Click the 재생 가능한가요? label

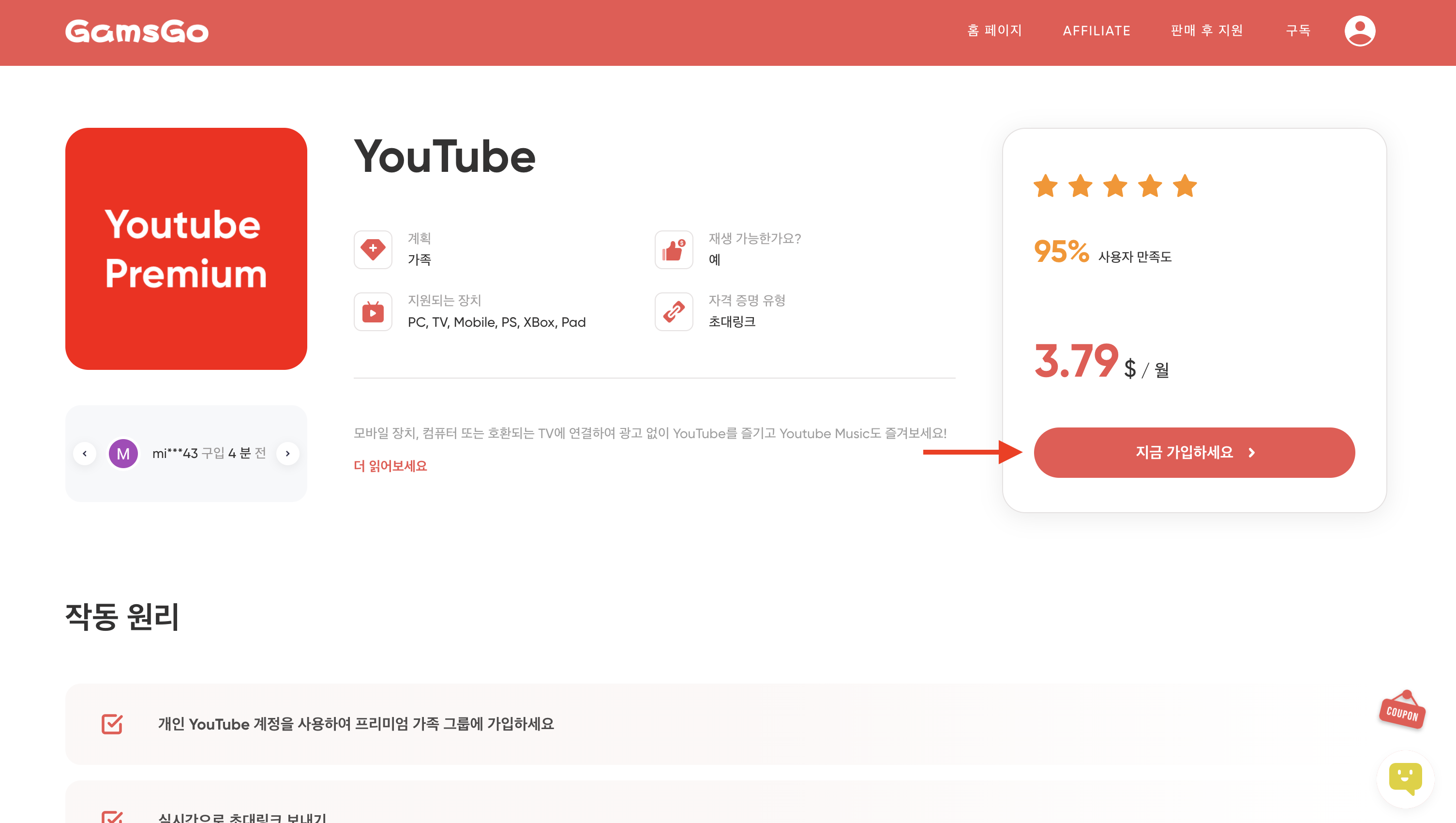tap(755, 239)
